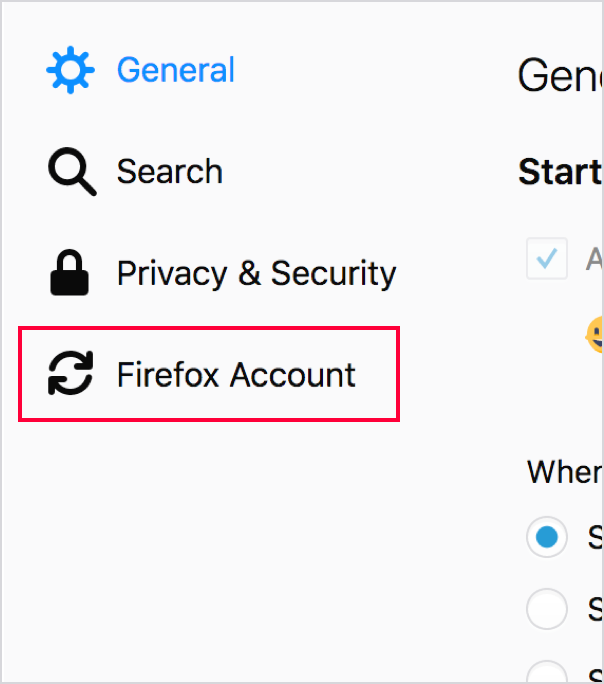Select the first, filled radio button
This screenshot has height=684, width=604.
(x=547, y=538)
